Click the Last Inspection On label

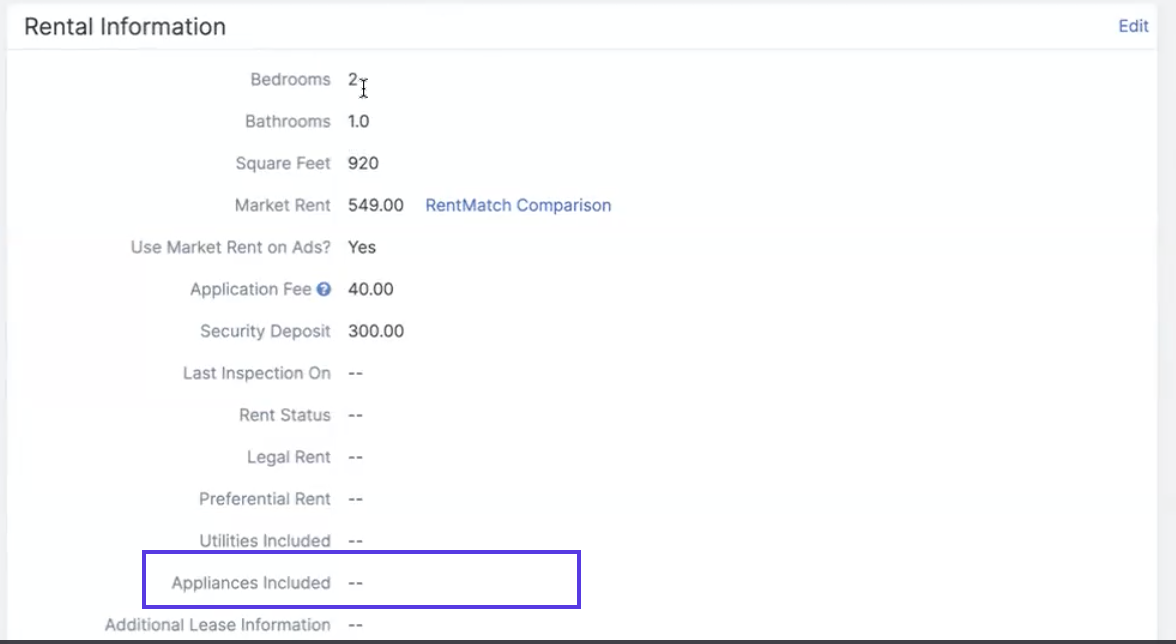pyautogui.click(x=256, y=373)
